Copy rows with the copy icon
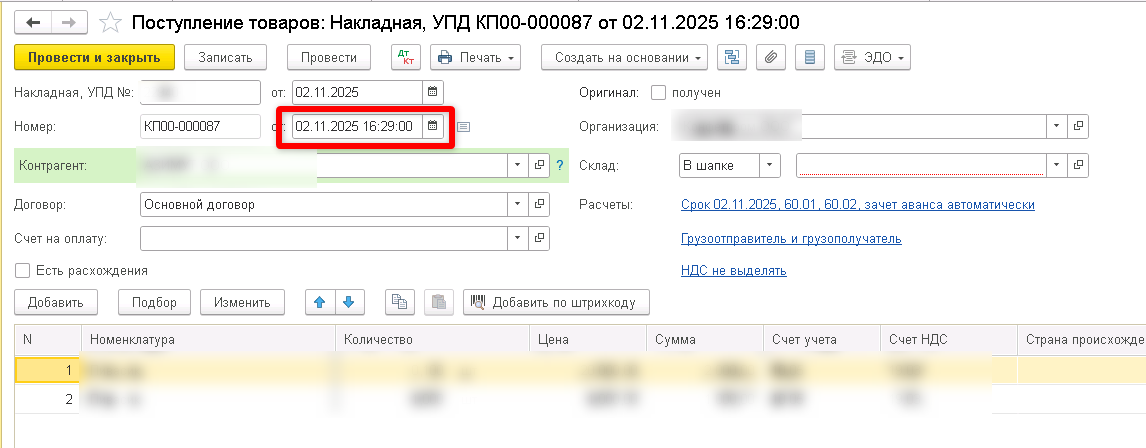The image size is (1146, 448). coord(399,302)
